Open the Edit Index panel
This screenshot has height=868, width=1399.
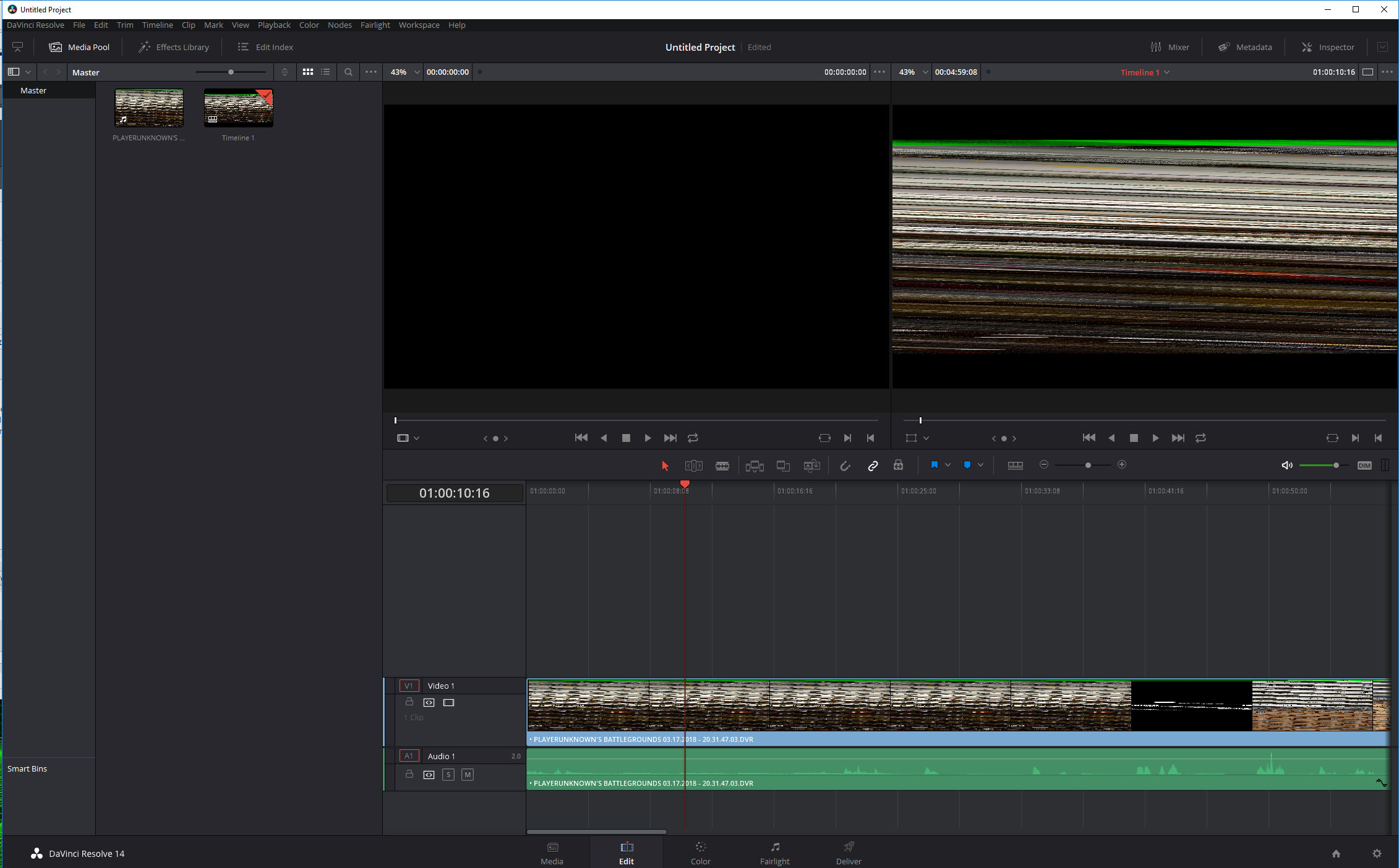click(266, 47)
